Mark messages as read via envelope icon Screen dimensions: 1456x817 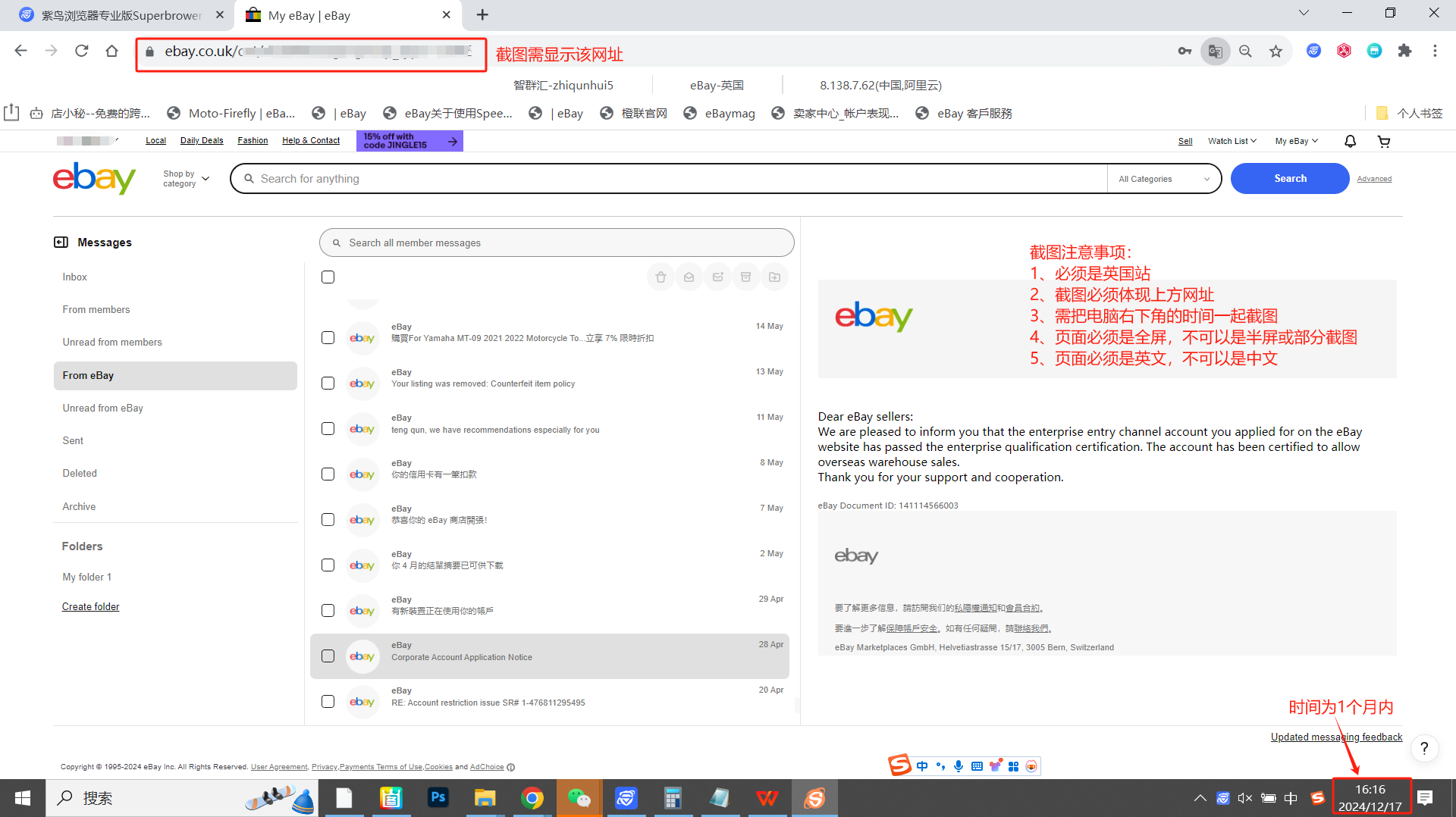pos(689,277)
